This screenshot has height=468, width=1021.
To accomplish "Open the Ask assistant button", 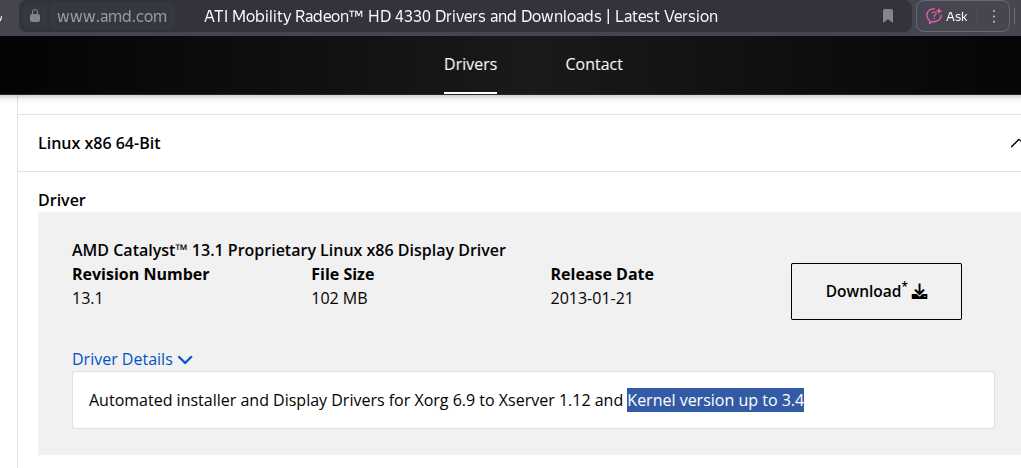I will pyautogui.click(x=947, y=16).
